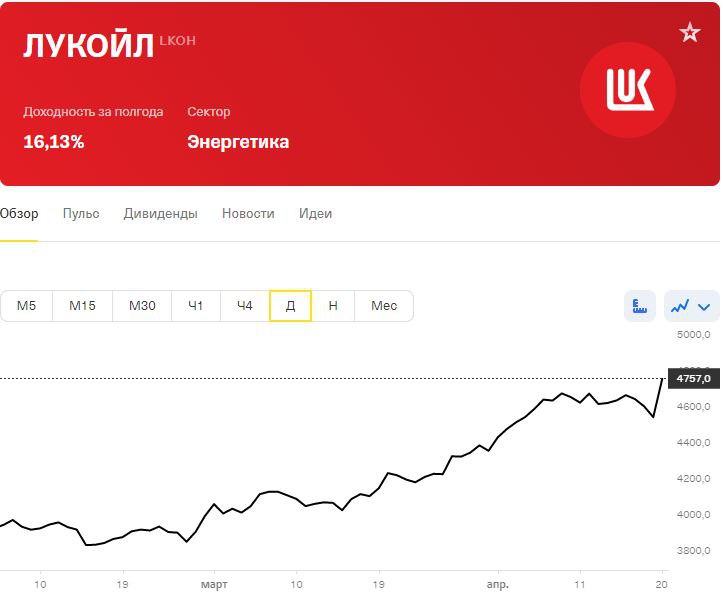Image resolution: width=723 pixels, height=600 pixels.
Task: Choose the Ч4 four-hour timeframe
Action: (245, 306)
